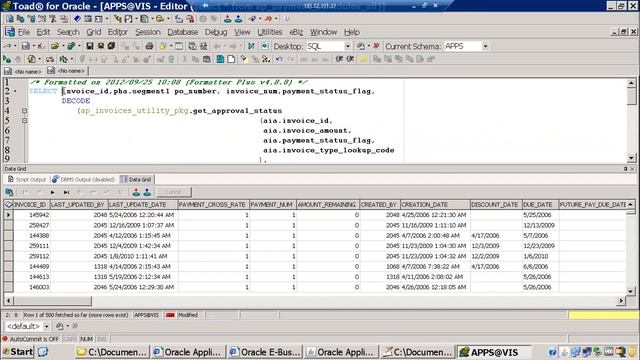Click AMOUNT_REMAINING column header
The height and width of the screenshot is (360, 640).
pos(328,204)
